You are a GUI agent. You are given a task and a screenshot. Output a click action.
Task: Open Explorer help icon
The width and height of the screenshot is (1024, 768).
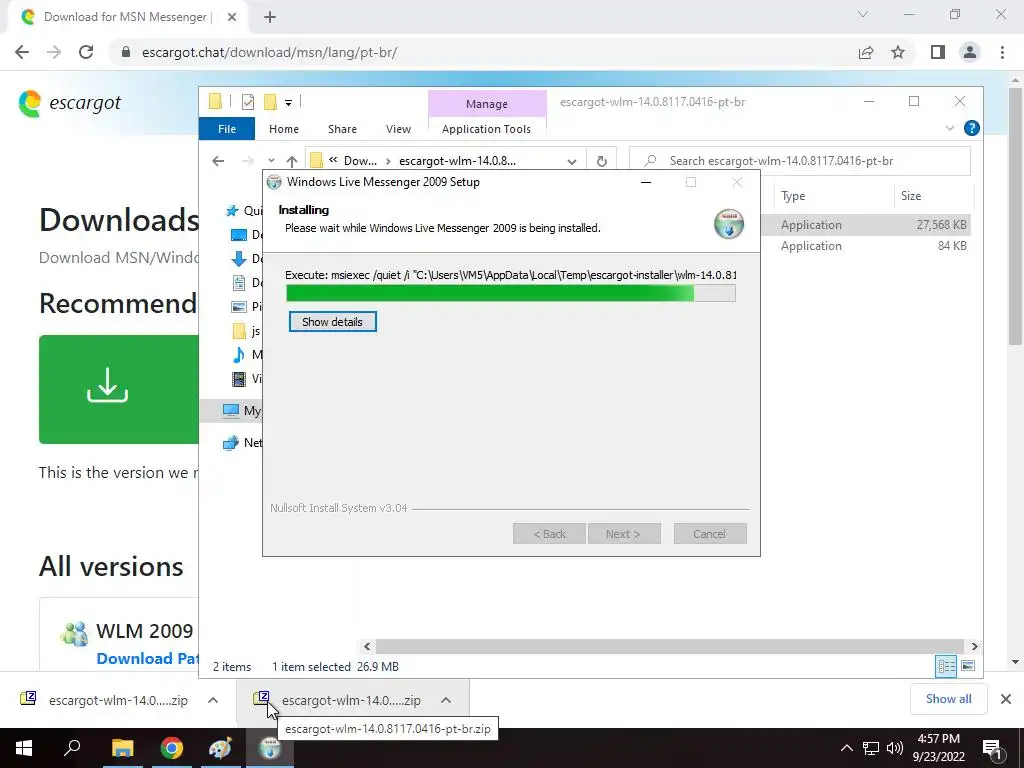tap(971, 128)
